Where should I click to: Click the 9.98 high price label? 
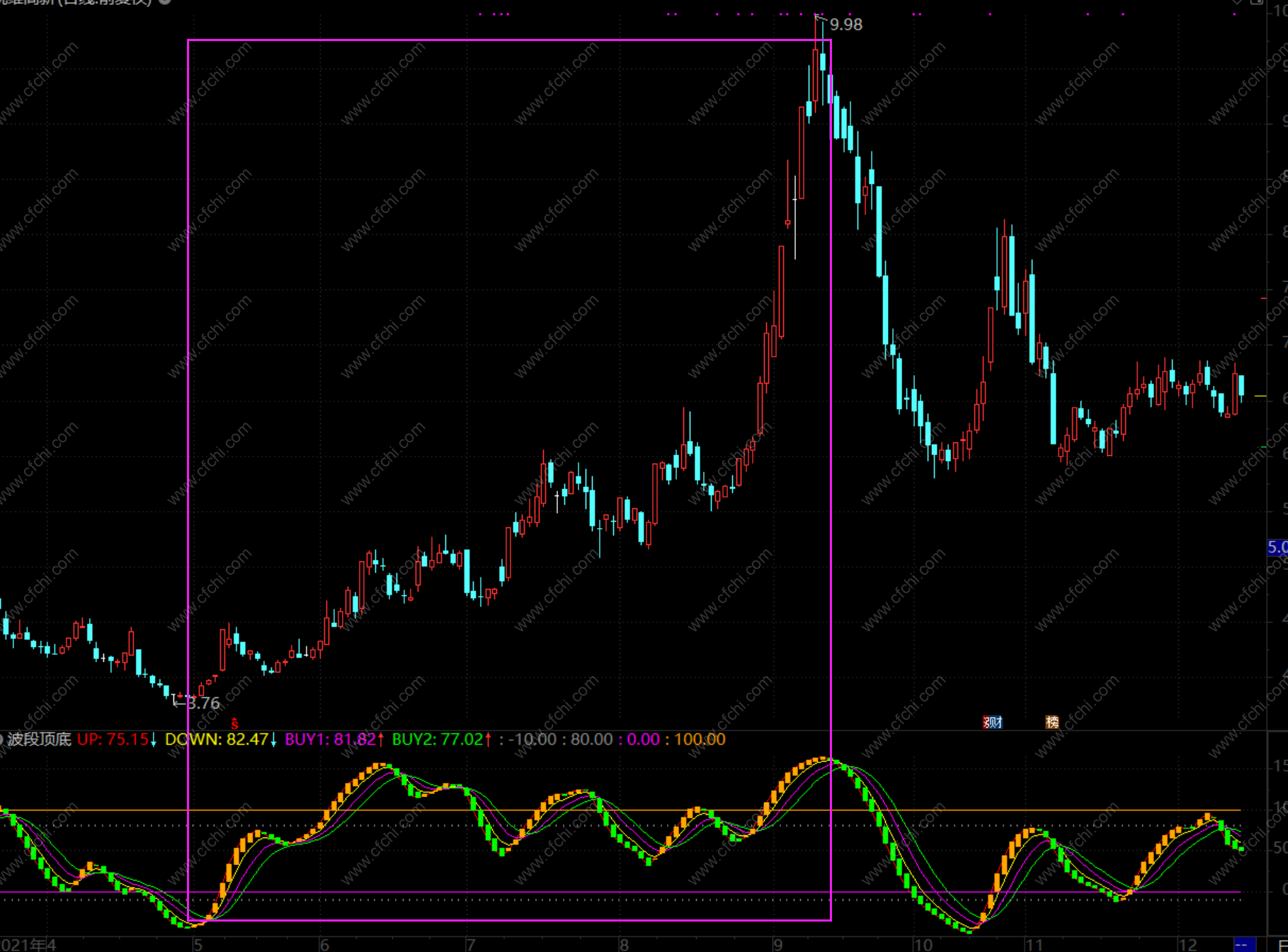click(846, 25)
